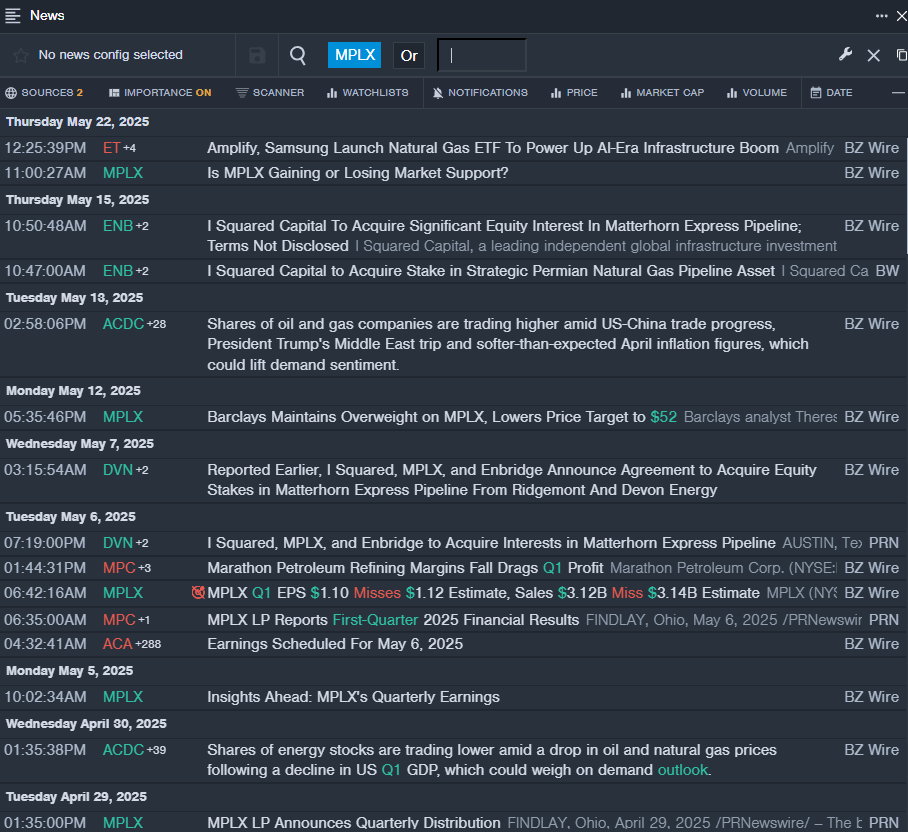
Task: Click the MPLX search tag
Action: pyautogui.click(x=354, y=55)
